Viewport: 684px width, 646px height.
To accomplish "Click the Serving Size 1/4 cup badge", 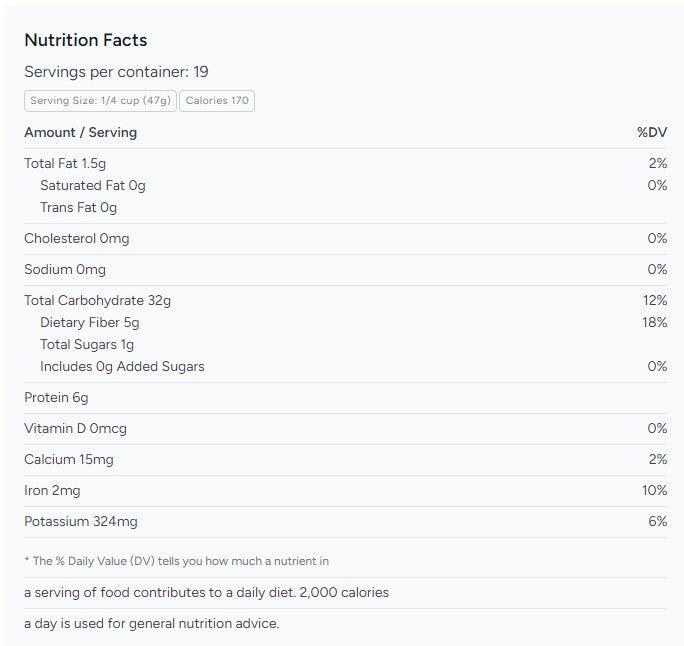I will (x=101, y=100).
